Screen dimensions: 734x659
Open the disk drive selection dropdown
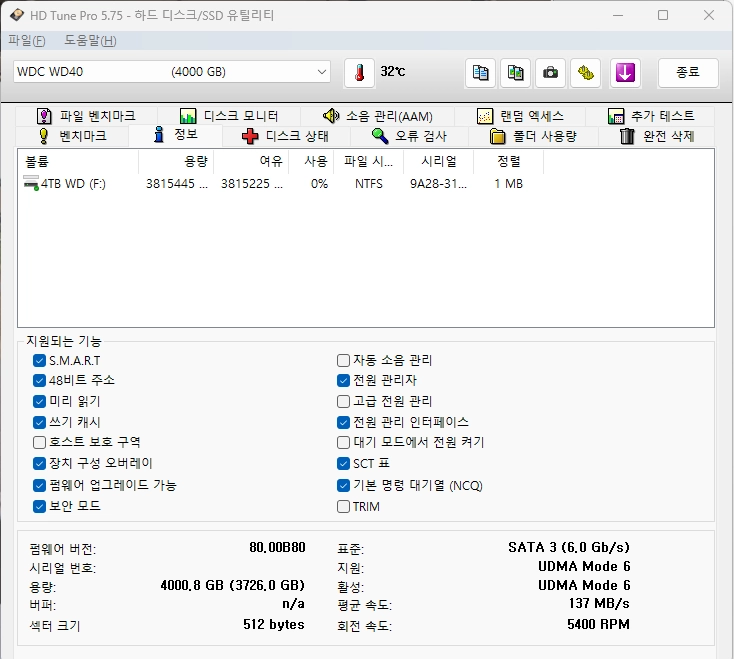[x=172, y=72]
